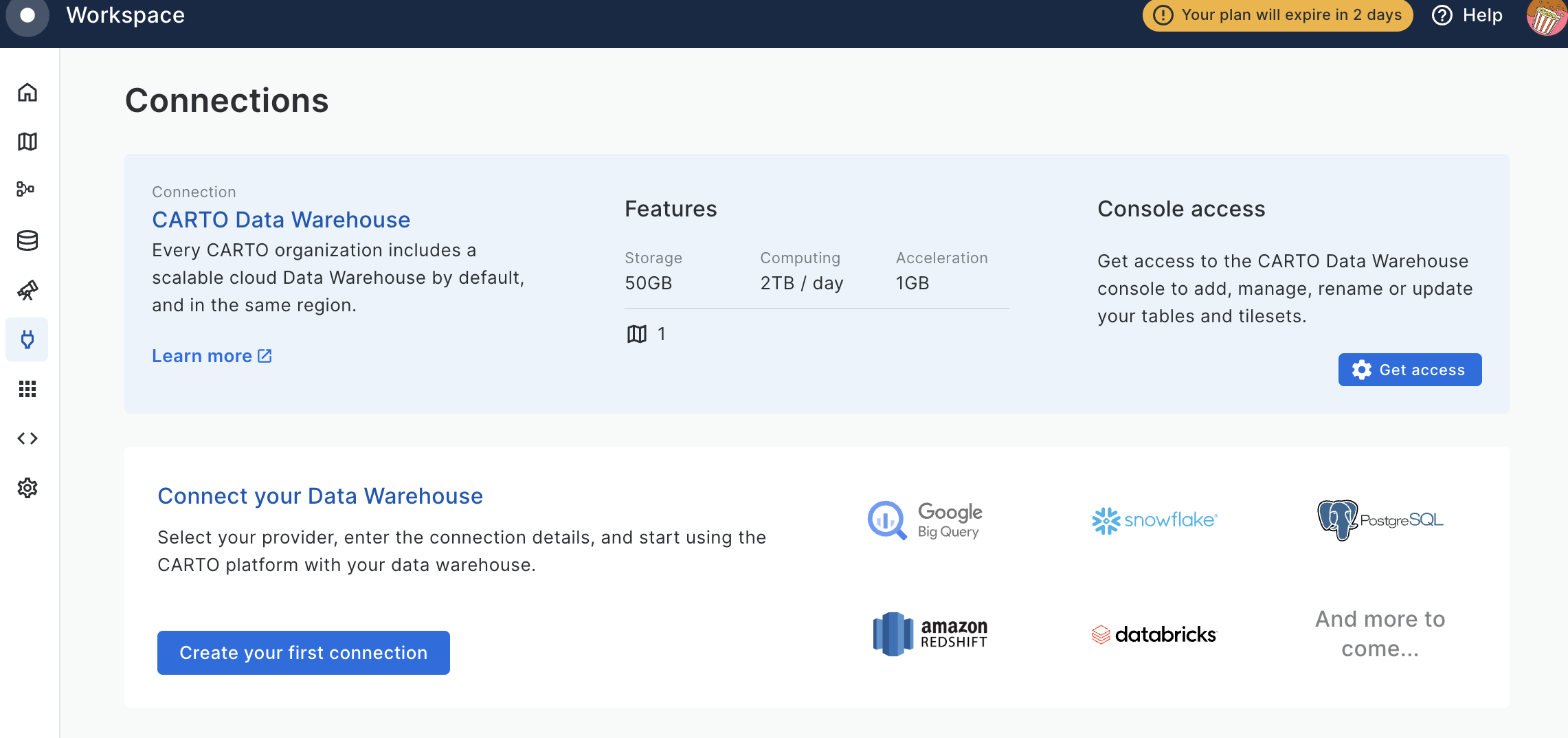Click the CARTO logo circle

pyautogui.click(x=27, y=15)
